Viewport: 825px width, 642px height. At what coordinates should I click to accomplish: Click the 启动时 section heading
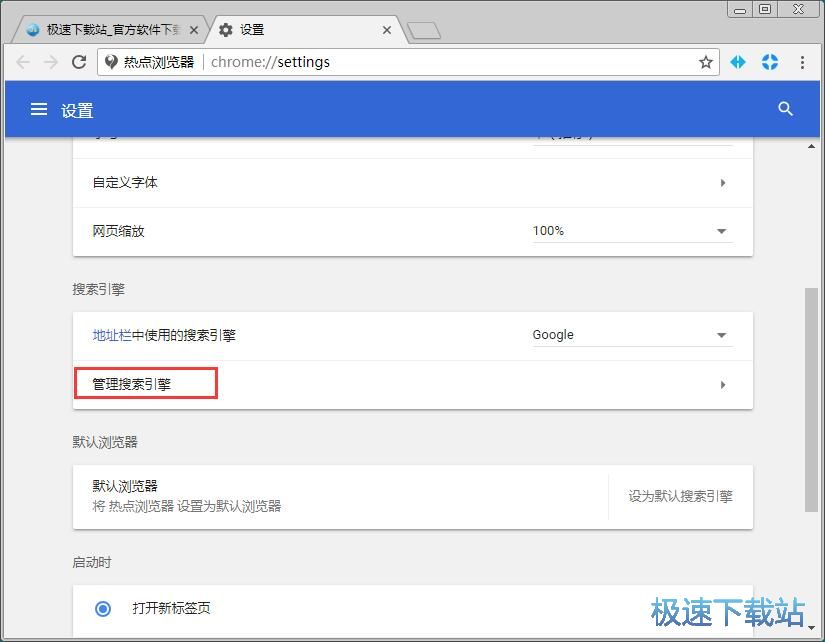[92, 563]
